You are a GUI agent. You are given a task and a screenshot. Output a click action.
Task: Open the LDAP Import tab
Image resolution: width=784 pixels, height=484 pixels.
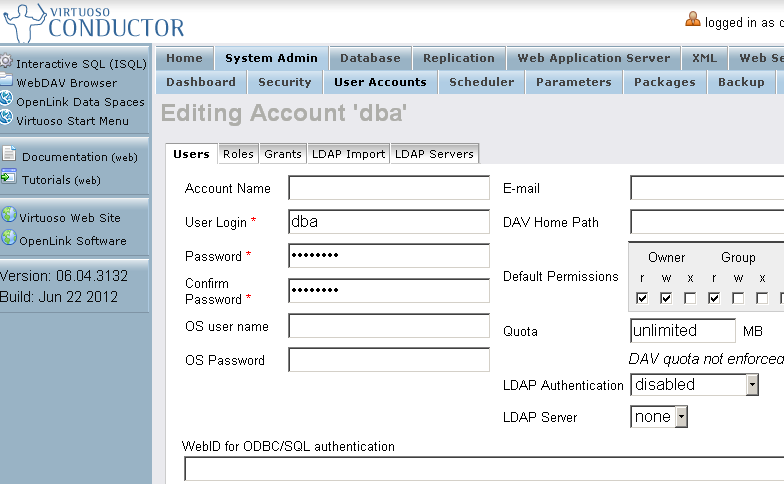(348, 154)
